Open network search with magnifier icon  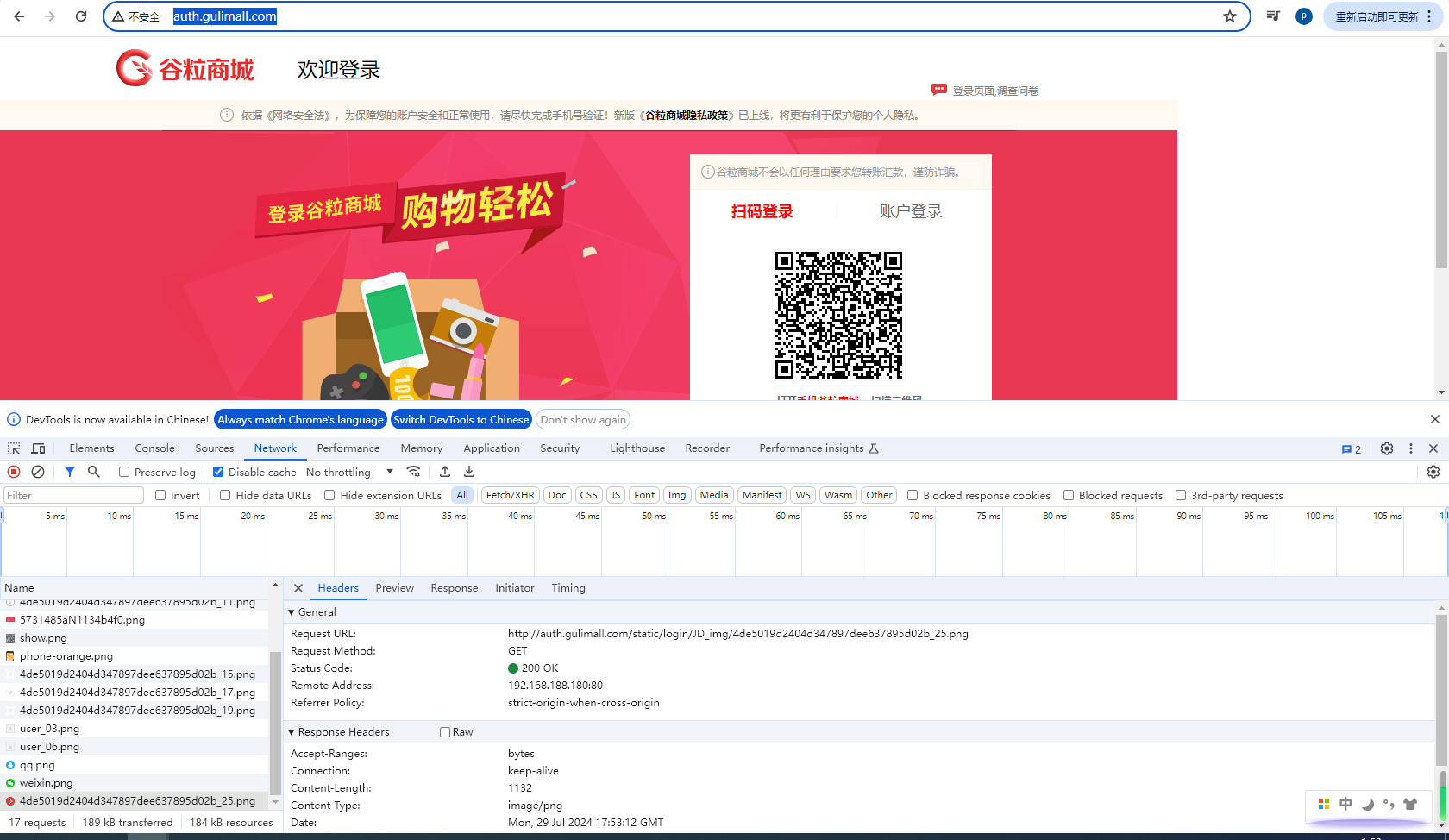coord(94,472)
